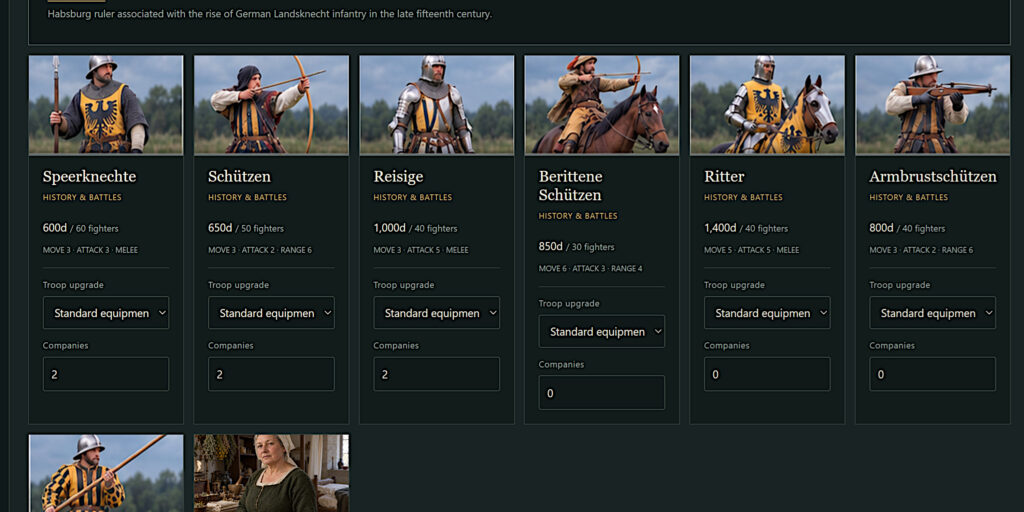Click the 850d / 30 fighters cost text
This screenshot has width=1024, height=512.
pos(577,246)
